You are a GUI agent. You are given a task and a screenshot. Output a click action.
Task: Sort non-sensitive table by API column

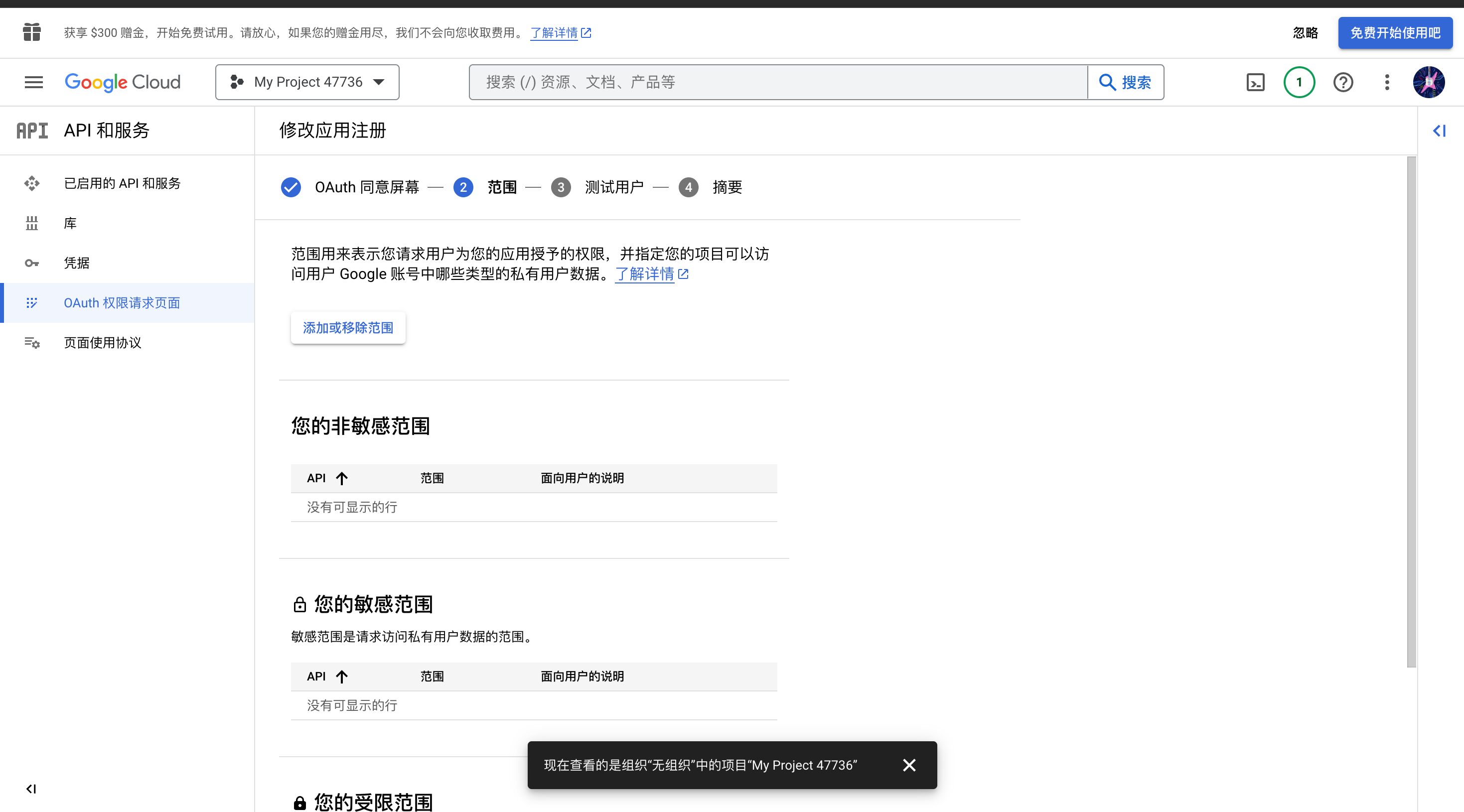[327, 478]
